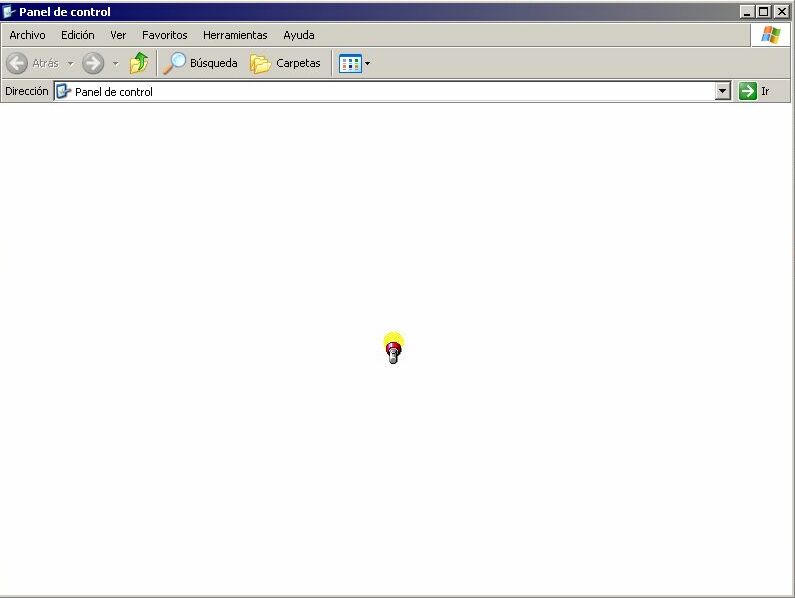This screenshot has width=795, height=598.
Task: Click the Forward green arrow button
Action: point(93,63)
